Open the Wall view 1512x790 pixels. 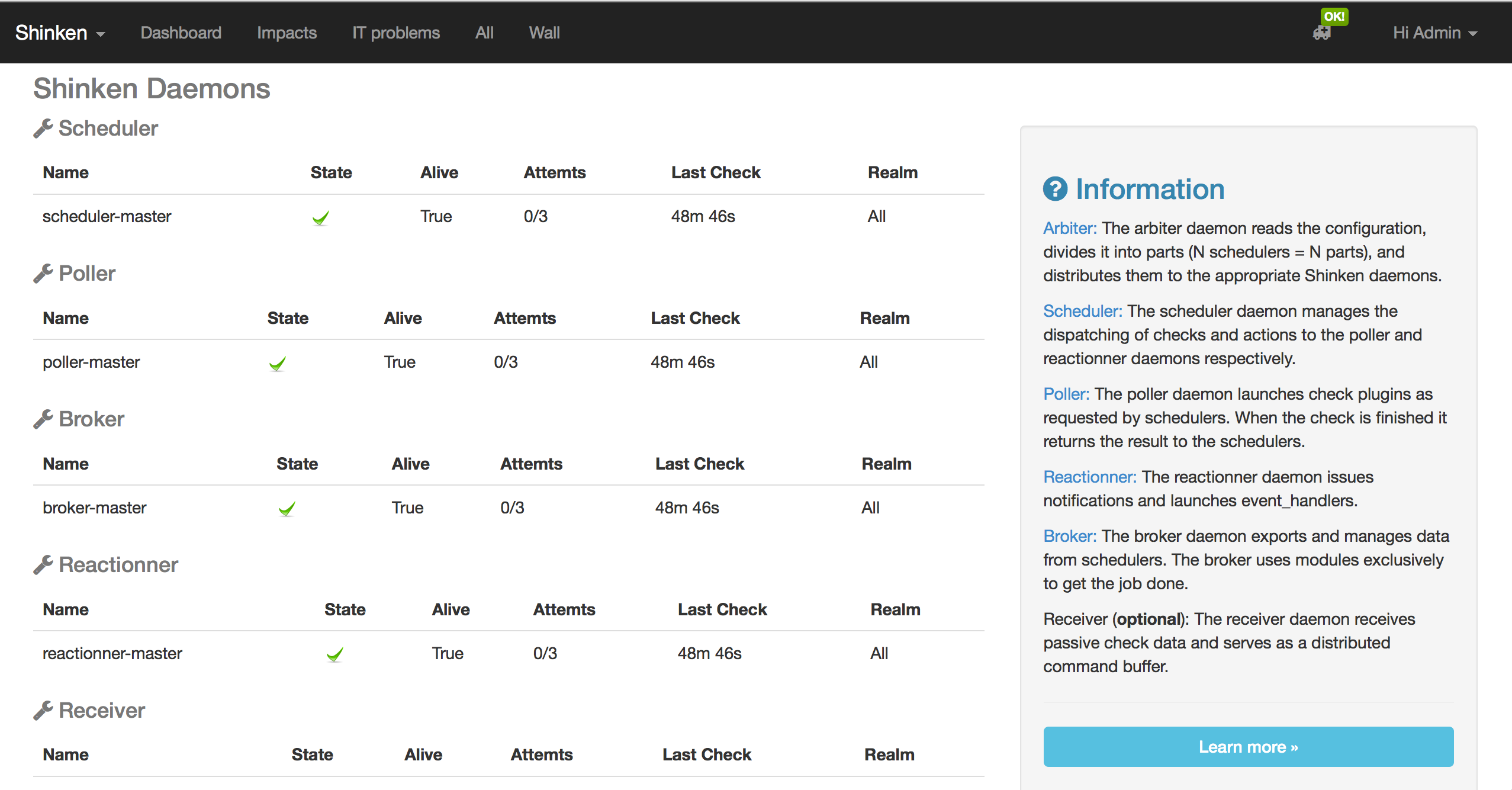544,33
